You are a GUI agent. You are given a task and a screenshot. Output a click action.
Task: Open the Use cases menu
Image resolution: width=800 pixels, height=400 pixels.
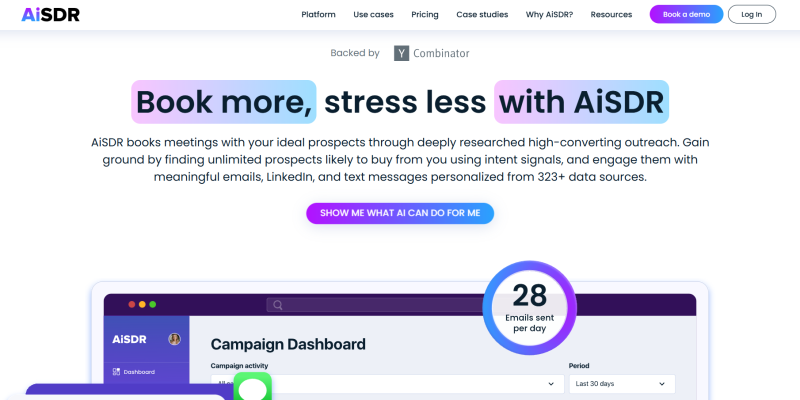tap(373, 15)
